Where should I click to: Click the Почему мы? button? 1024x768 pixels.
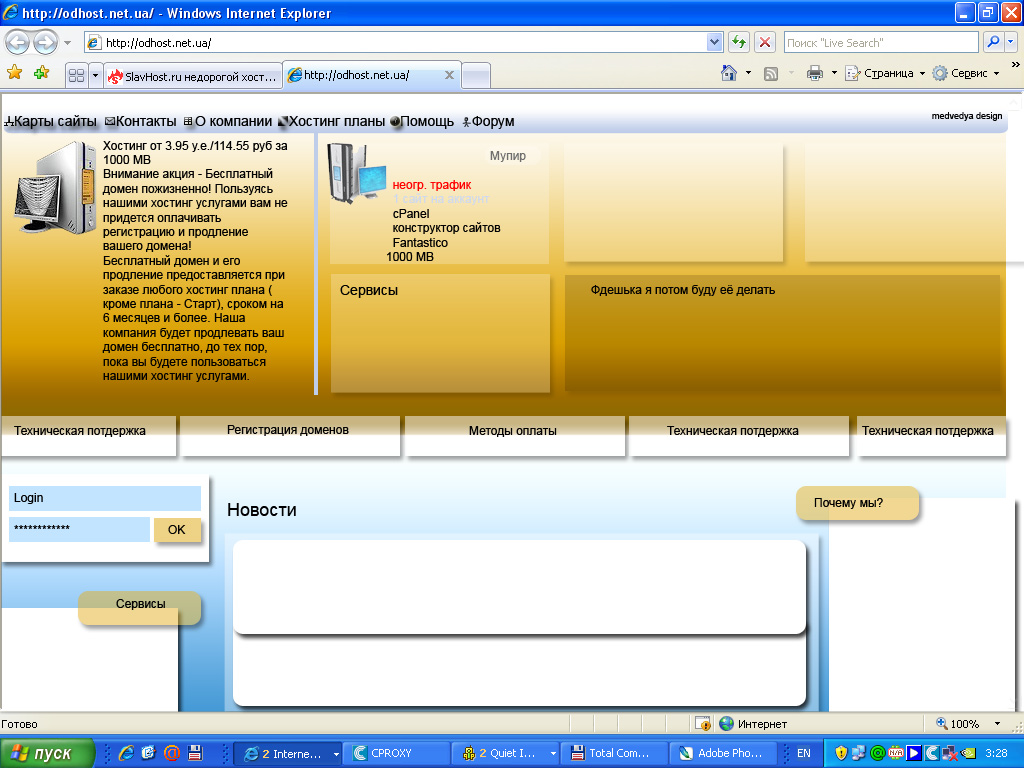(x=857, y=503)
